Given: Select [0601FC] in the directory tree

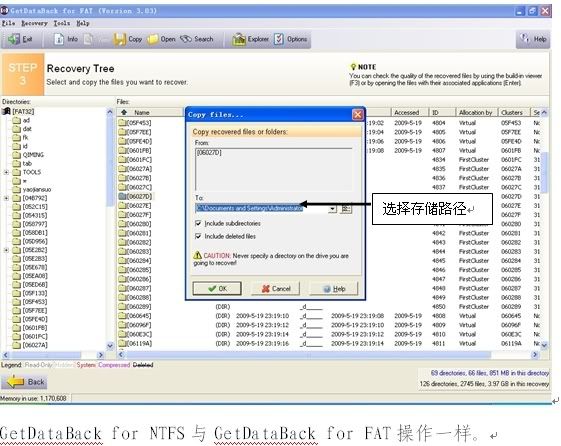Looking at the screenshot, I should click(x=35, y=337).
